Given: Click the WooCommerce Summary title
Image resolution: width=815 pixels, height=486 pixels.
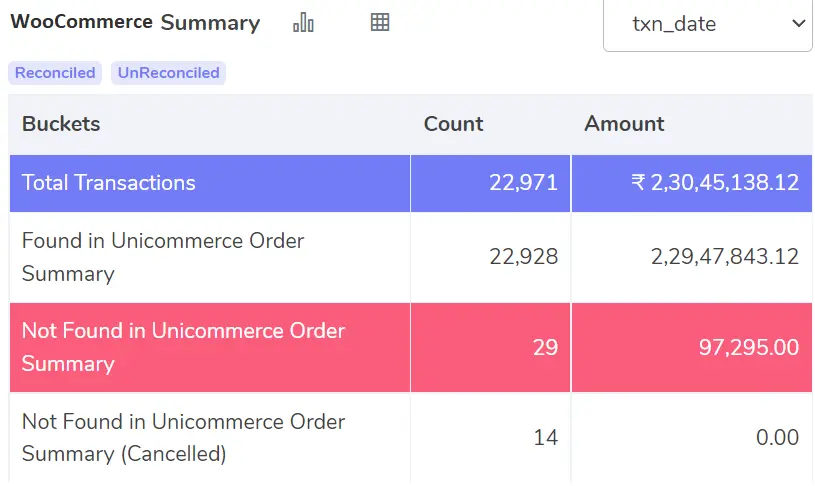Looking at the screenshot, I should [135, 22].
